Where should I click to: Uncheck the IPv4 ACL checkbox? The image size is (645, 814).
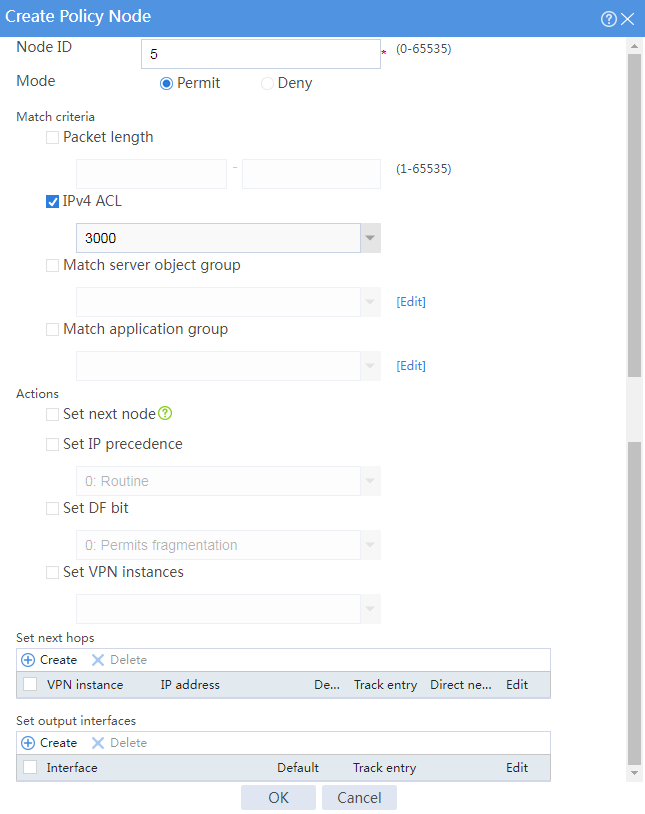(52, 201)
